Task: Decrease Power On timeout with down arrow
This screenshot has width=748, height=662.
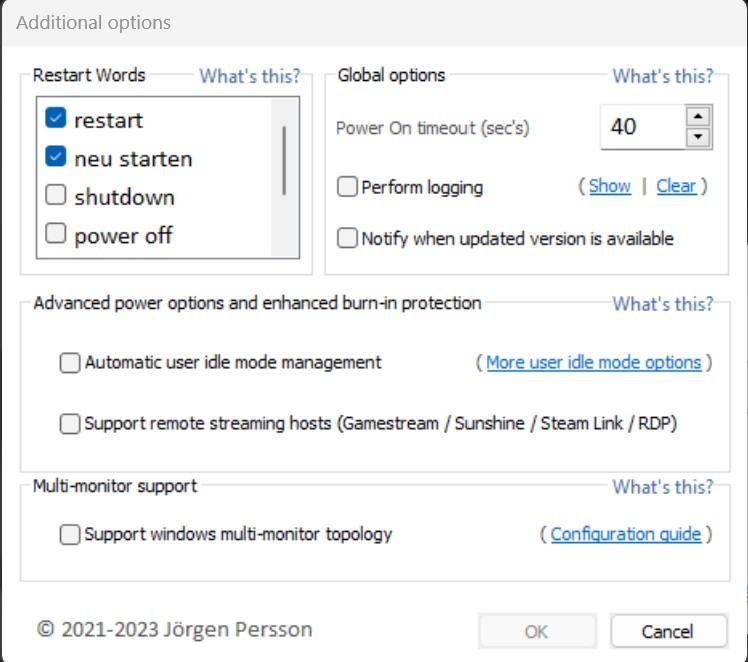Action: click(x=698, y=137)
